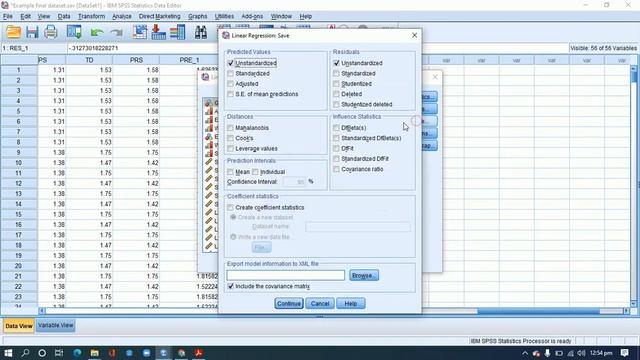
Task: Open data document with folder icon
Action: click(13, 32)
